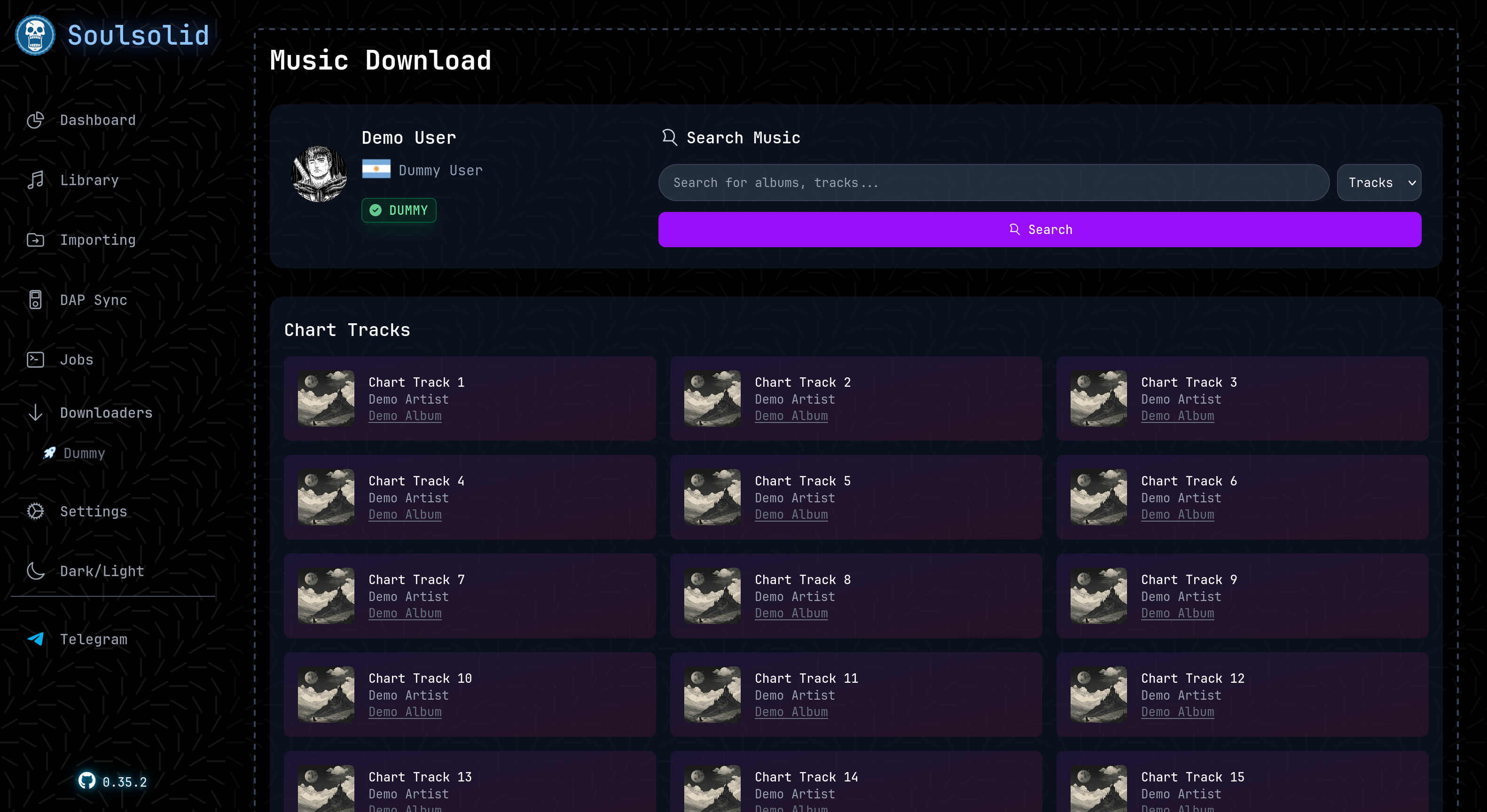1487x812 pixels.
Task: Toggle the Argentina flag on Demo User
Action: pyautogui.click(x=376, y=169)
